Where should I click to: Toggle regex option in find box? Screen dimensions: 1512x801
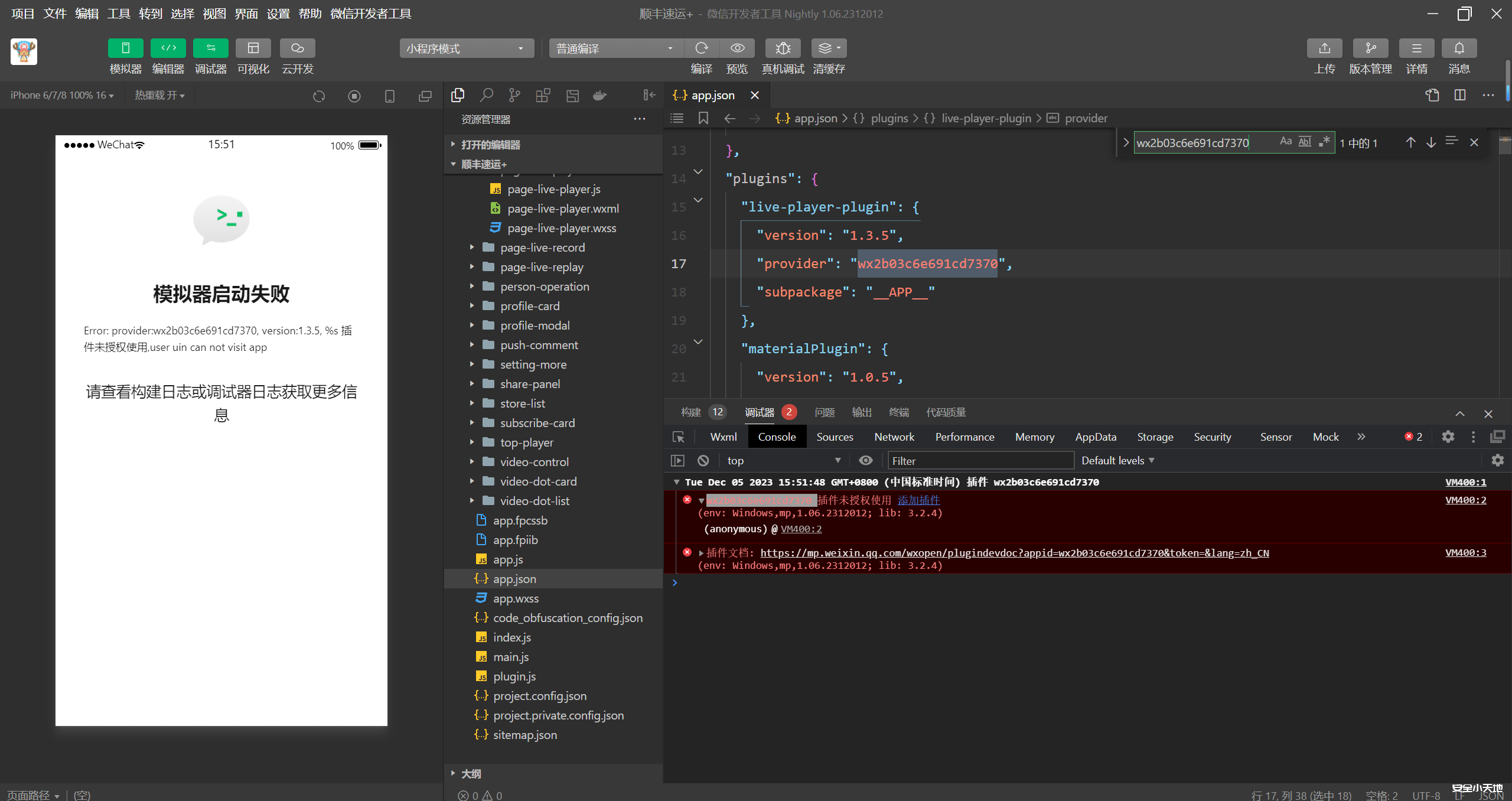click(x=1324, y=142)
